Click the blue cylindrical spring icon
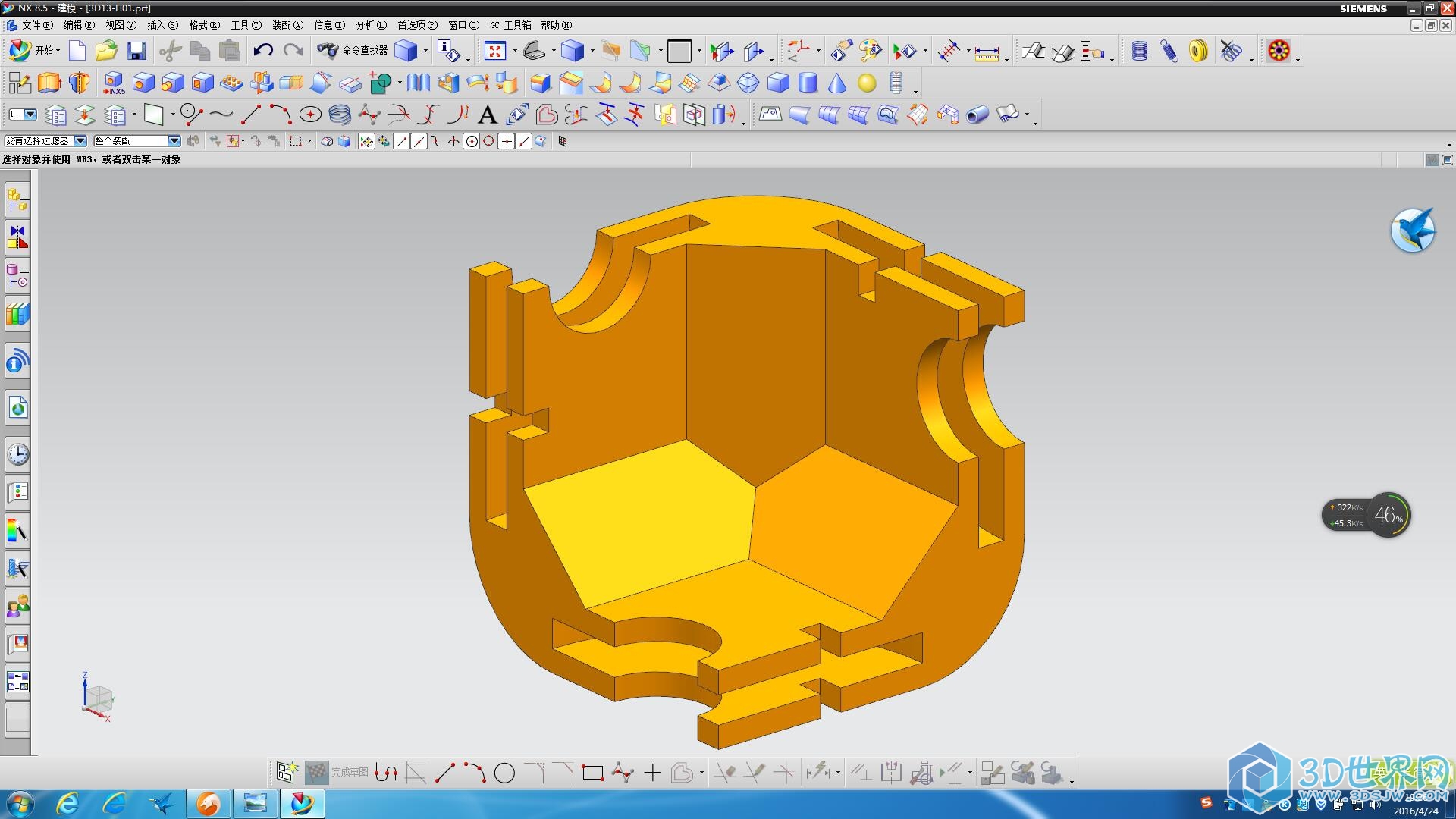This screenshot has width=1456, height=819. pos(1139,51)
